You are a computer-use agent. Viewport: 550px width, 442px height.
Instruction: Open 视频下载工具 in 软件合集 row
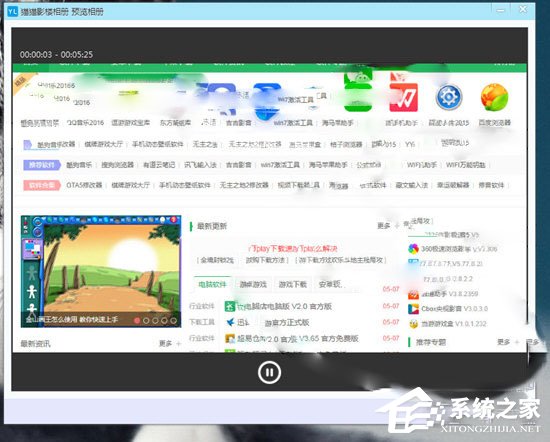click(x=299, y=185)
